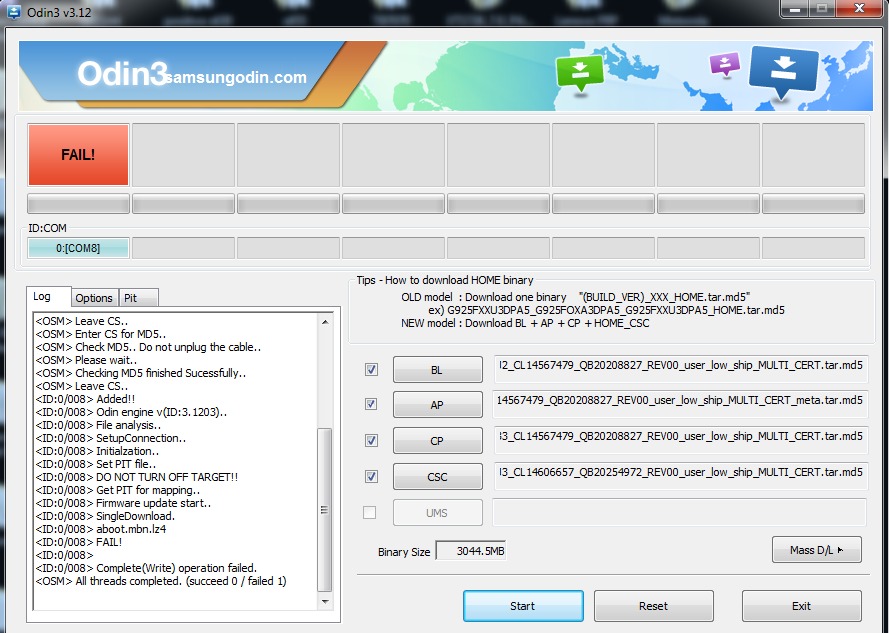This screenshot has height=633, width=889.
Task: Click the 'Tips - How to download HOME binary' heading
Action: click(445, 280)
